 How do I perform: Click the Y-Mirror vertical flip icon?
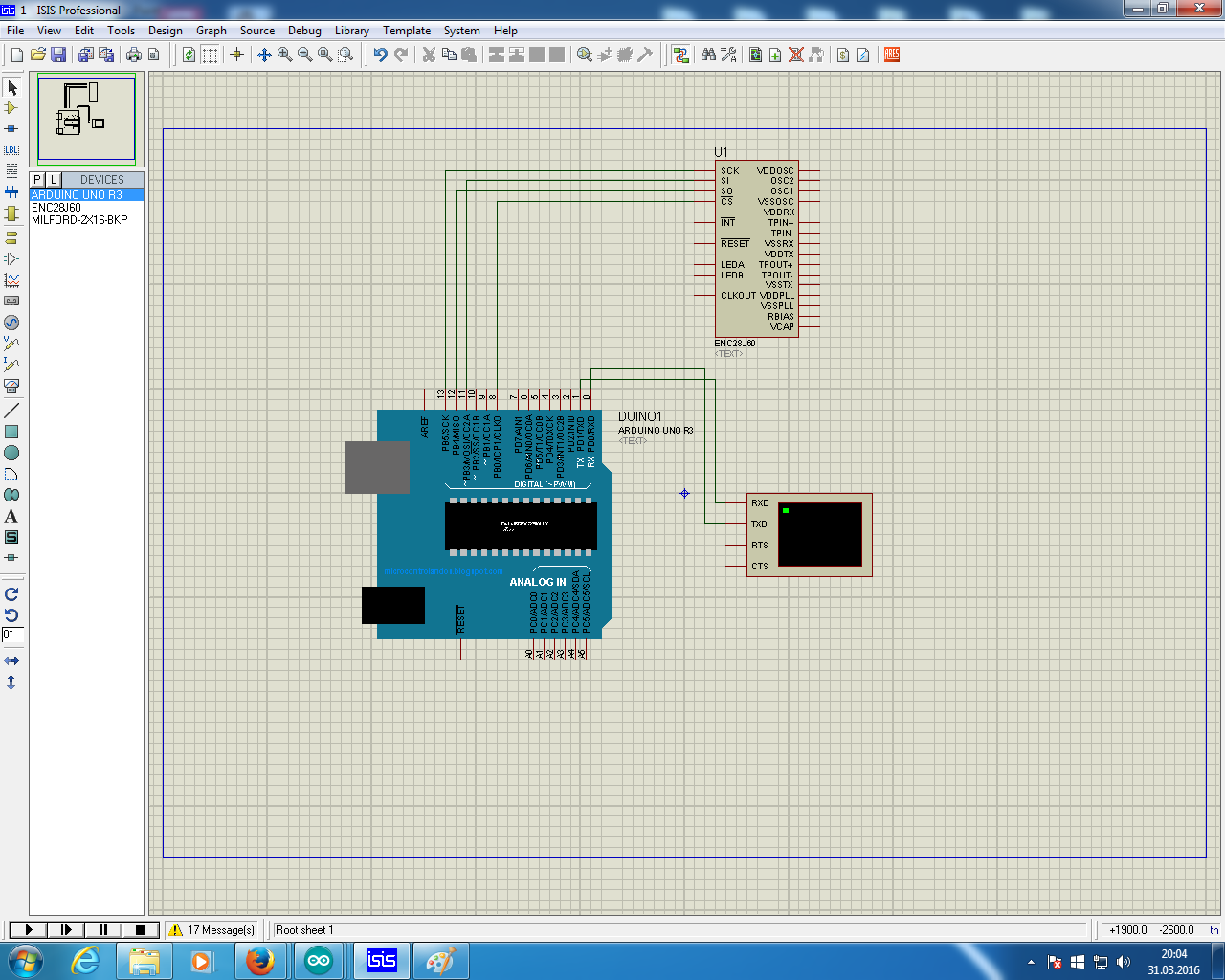tap(11, 682)
